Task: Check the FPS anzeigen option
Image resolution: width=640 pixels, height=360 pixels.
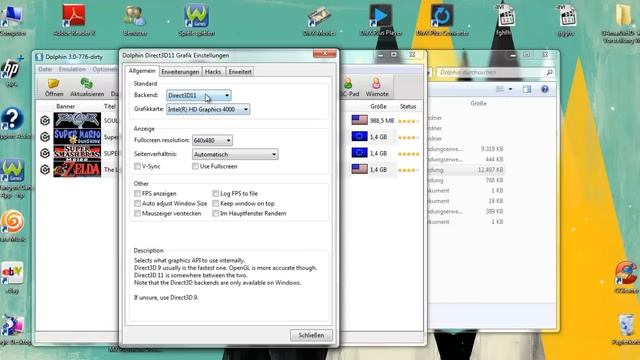Action: click(x=137, y=193)
